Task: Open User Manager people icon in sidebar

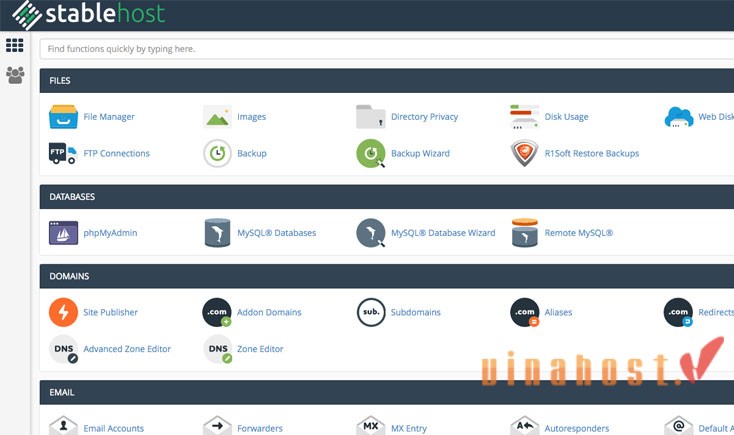Action: click(x=15, y=75)
